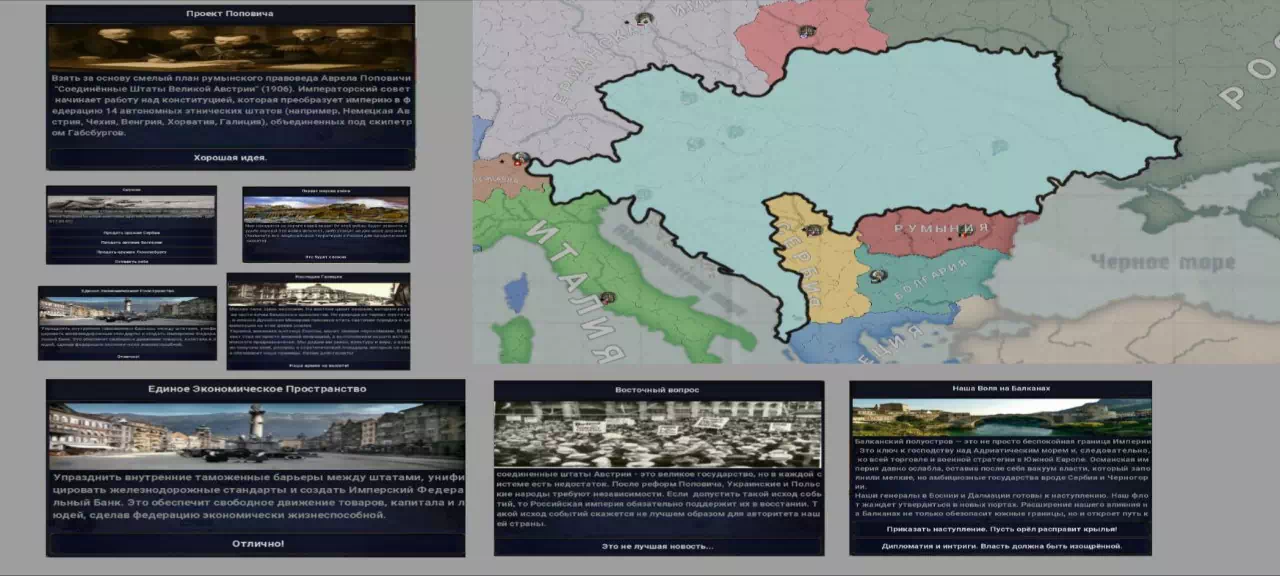The height and width of the screenshot is (576, 1280).
Task: Click the flag marker on Romania
Action: tap(964, 232)
